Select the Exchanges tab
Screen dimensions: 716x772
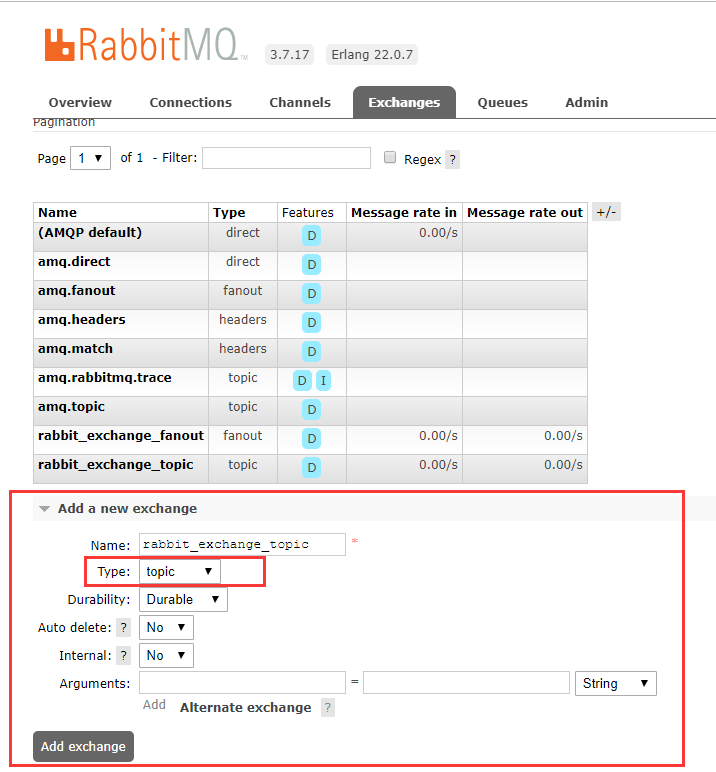(x=404, y=102)
